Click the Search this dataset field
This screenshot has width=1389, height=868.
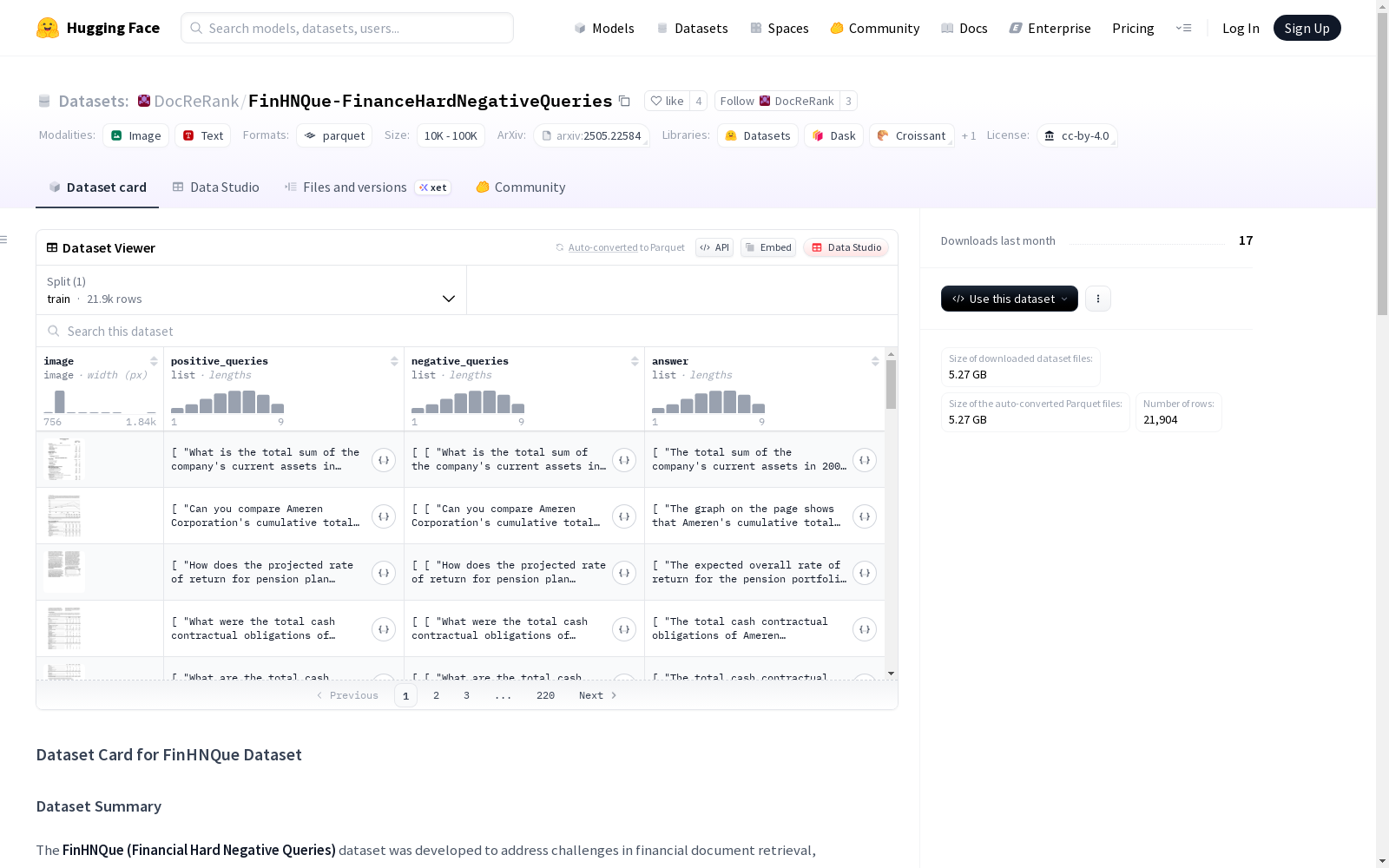point(467,331)
